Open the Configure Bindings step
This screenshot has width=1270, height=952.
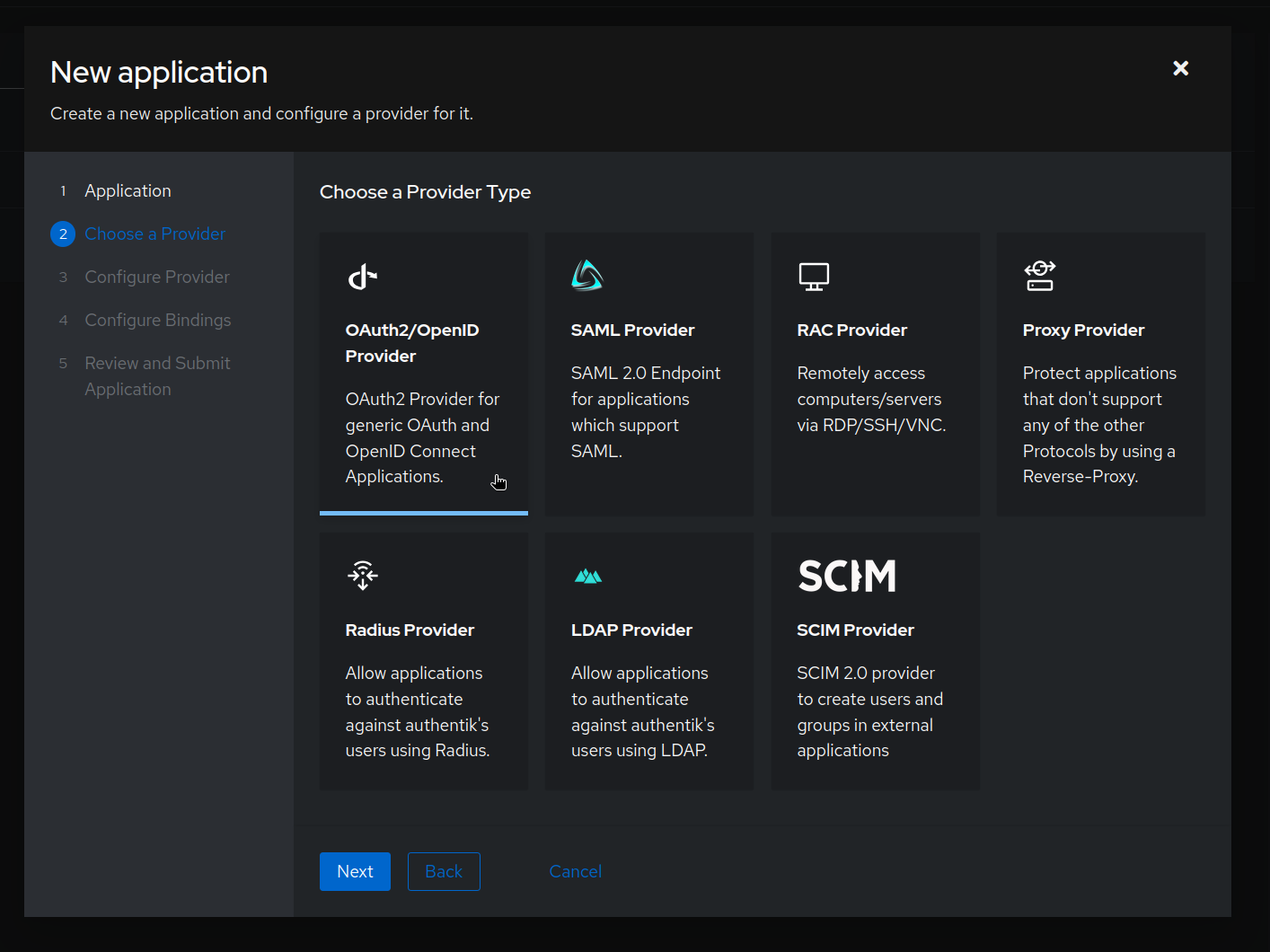[x=158, y=320]
